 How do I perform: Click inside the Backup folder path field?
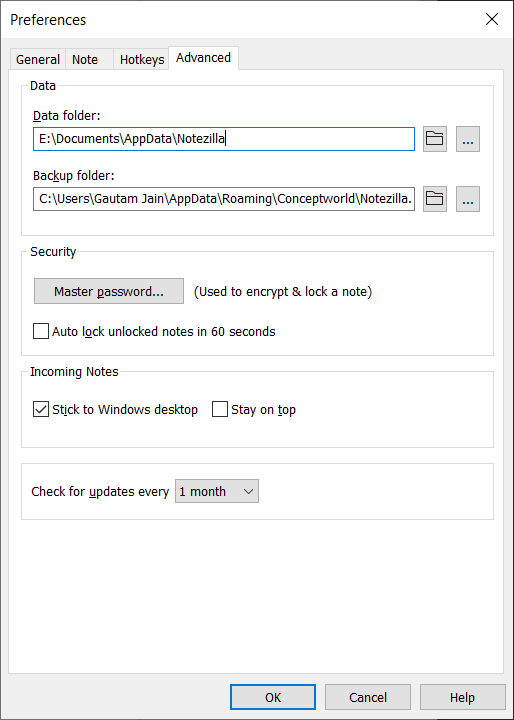[224, 199]
